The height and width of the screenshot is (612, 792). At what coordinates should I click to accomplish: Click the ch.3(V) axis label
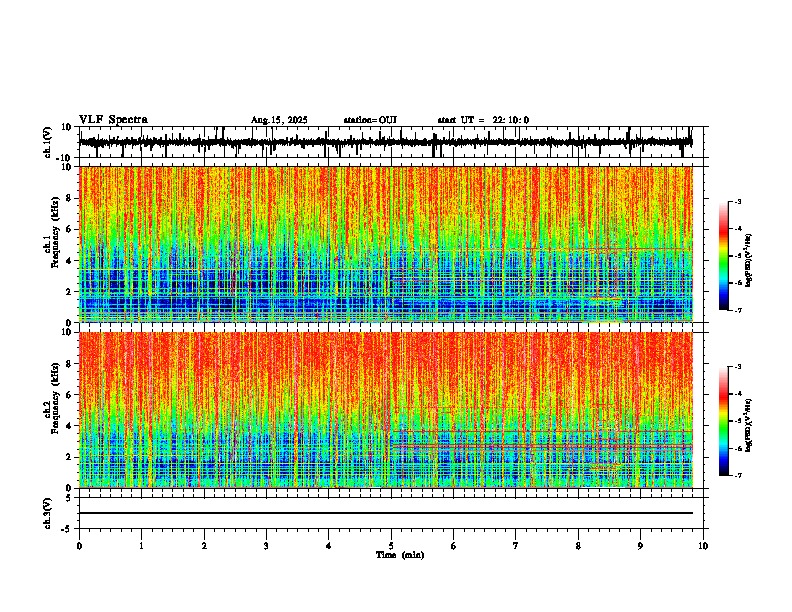coord(48,513)
